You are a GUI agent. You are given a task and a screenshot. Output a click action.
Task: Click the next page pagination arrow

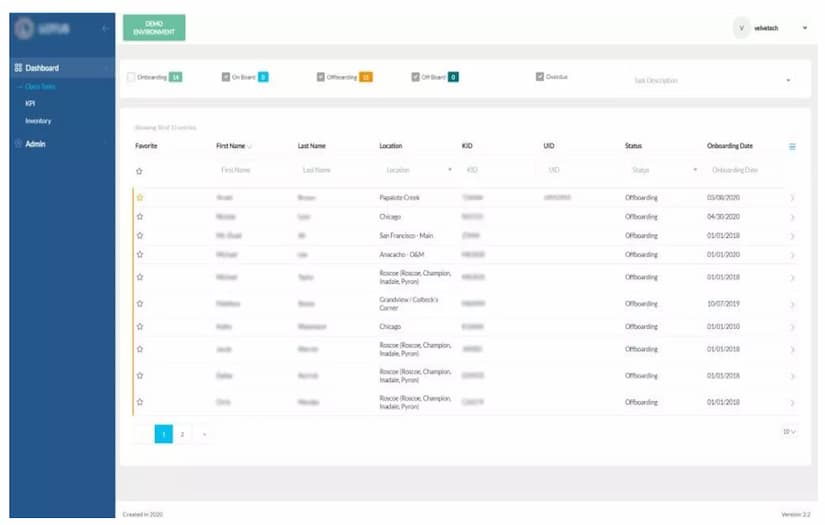tap(204, 434)
